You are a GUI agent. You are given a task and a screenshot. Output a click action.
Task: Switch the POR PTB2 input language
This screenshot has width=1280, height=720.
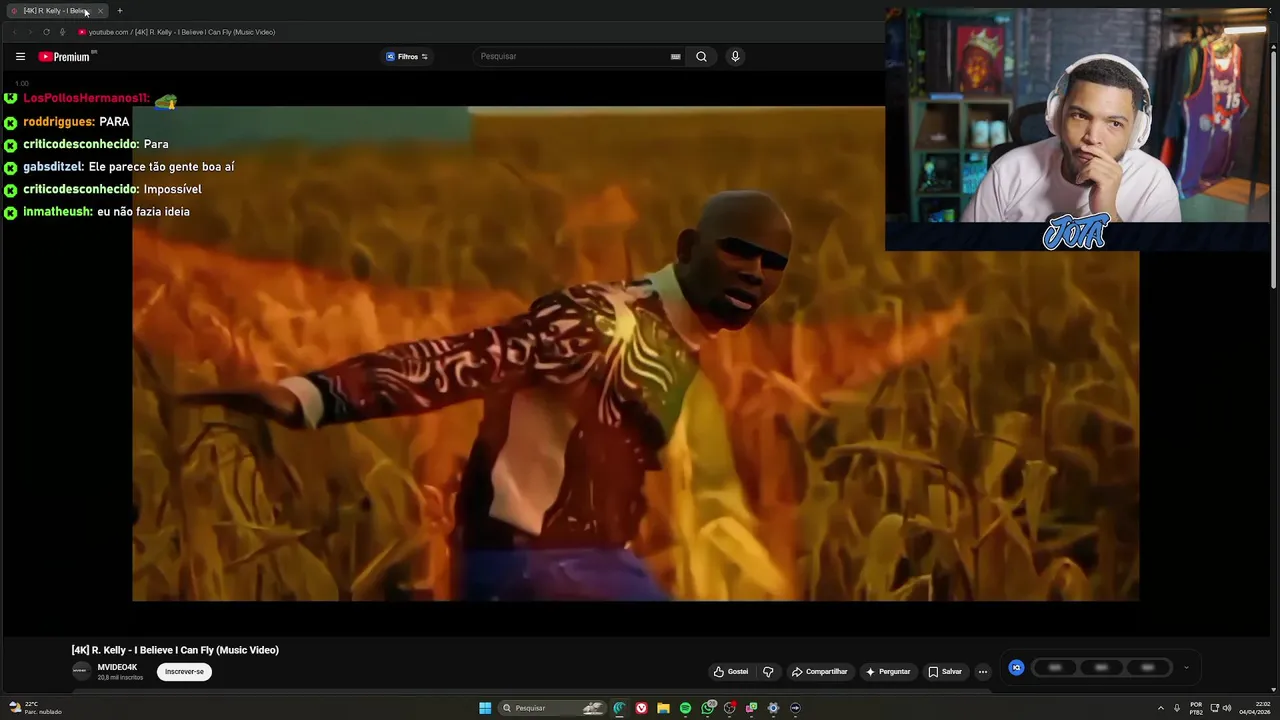point(1196,708)
